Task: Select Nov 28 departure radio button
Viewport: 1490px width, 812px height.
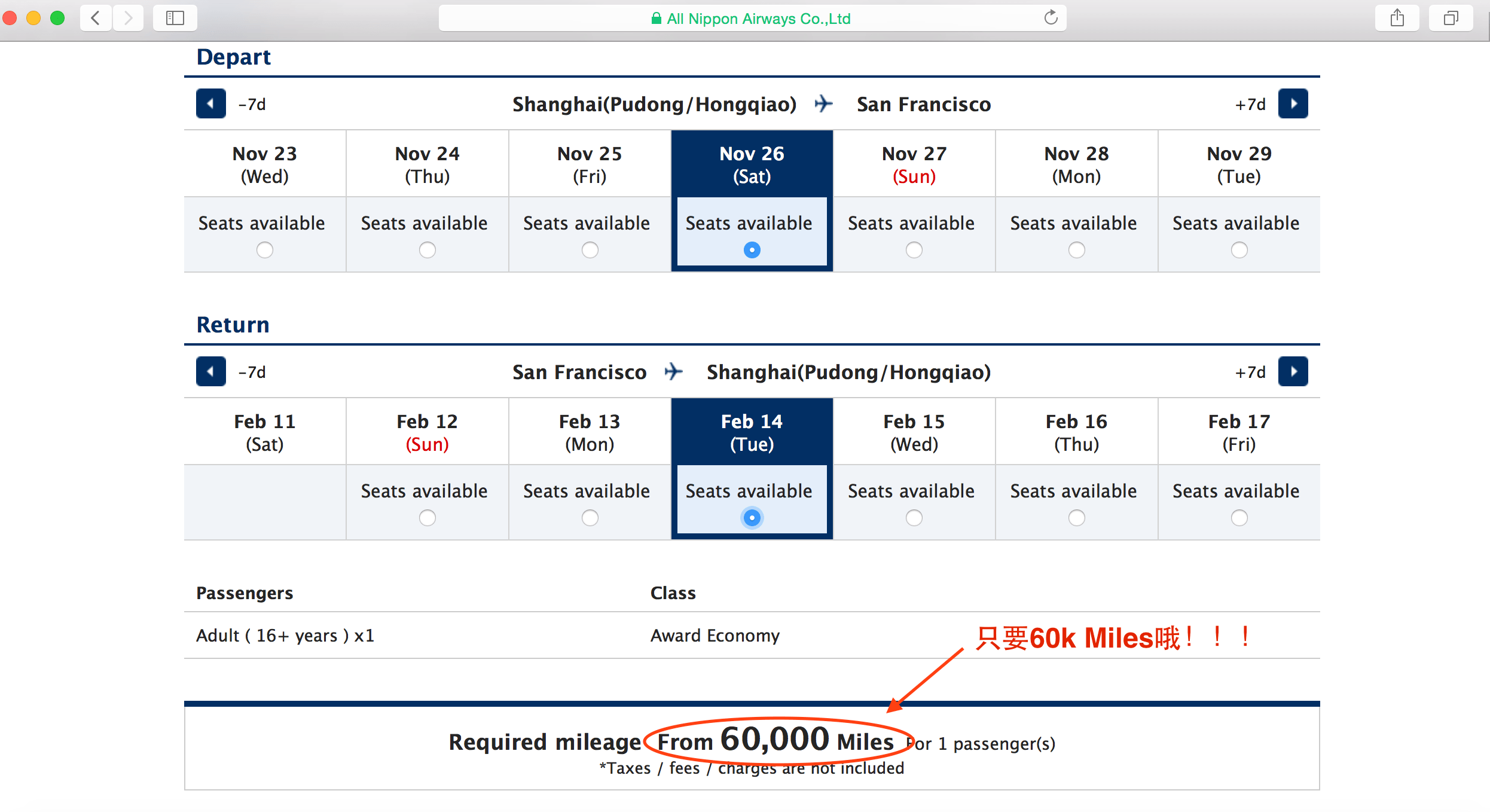Action: pos(1077,250)
